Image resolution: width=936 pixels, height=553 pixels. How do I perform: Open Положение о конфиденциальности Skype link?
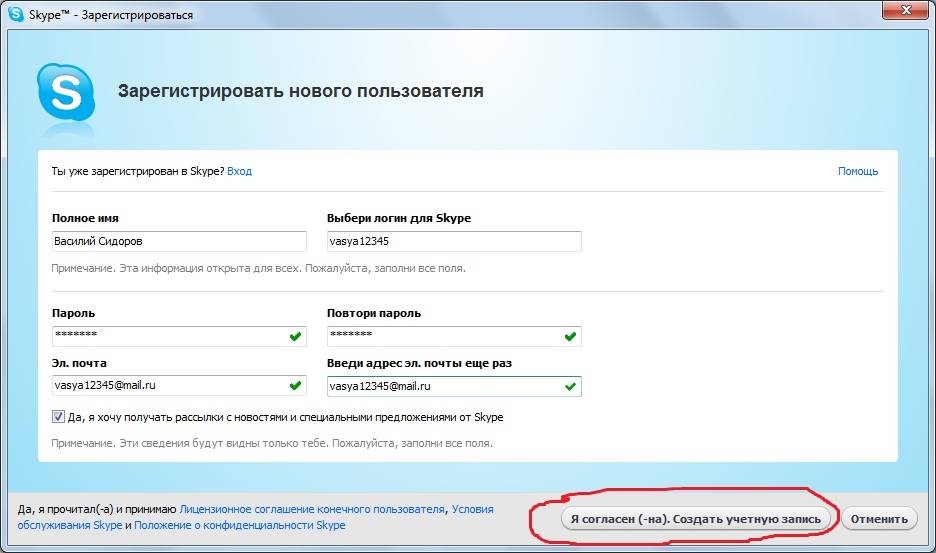tap(239, 525)
